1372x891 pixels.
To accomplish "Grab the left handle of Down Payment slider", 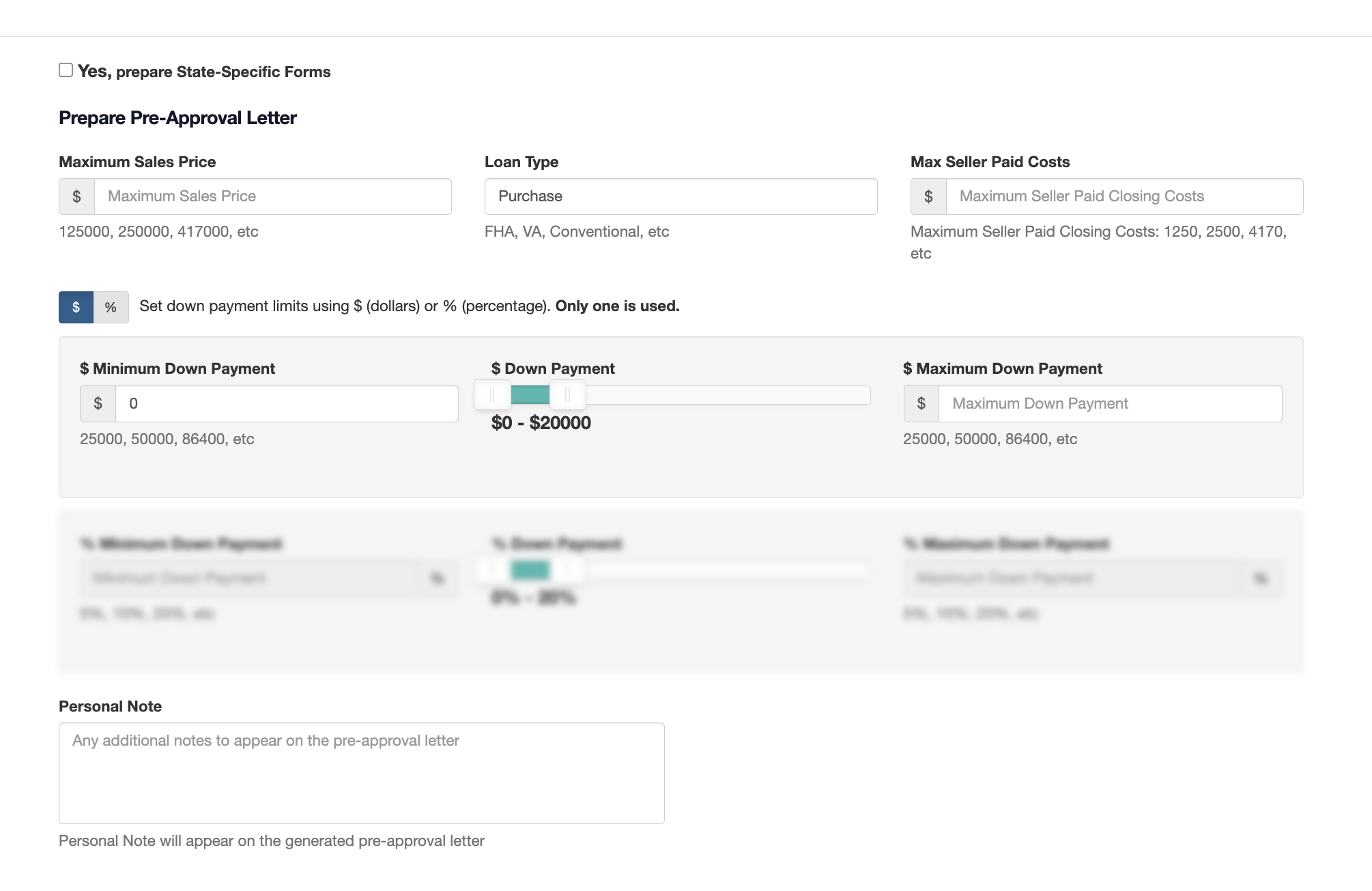I will 492,395.
